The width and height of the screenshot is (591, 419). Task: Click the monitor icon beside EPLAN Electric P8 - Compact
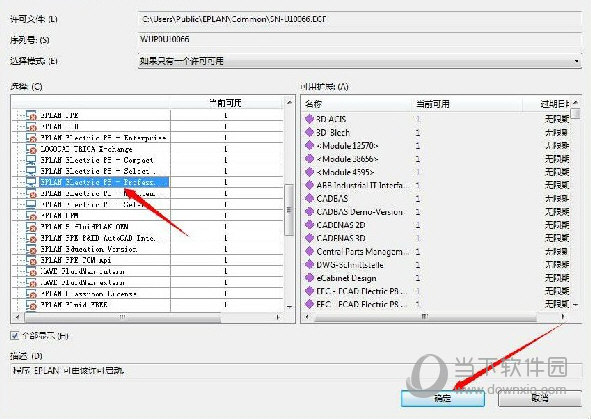tap(31, 160)
